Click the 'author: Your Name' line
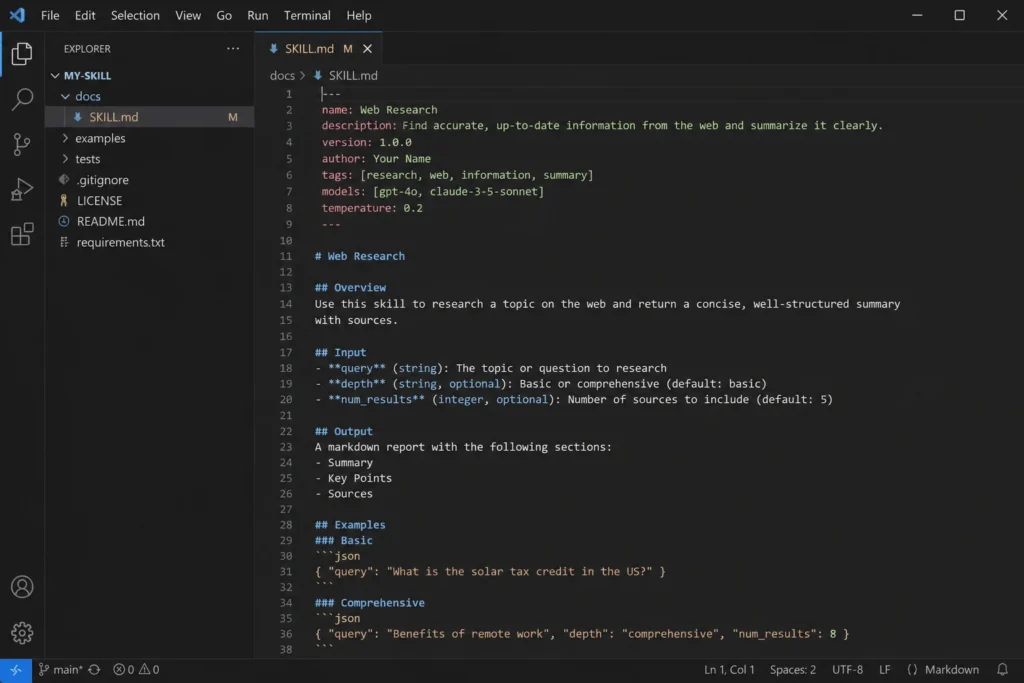Viewport: 1024px width, 683px height. 376,159
